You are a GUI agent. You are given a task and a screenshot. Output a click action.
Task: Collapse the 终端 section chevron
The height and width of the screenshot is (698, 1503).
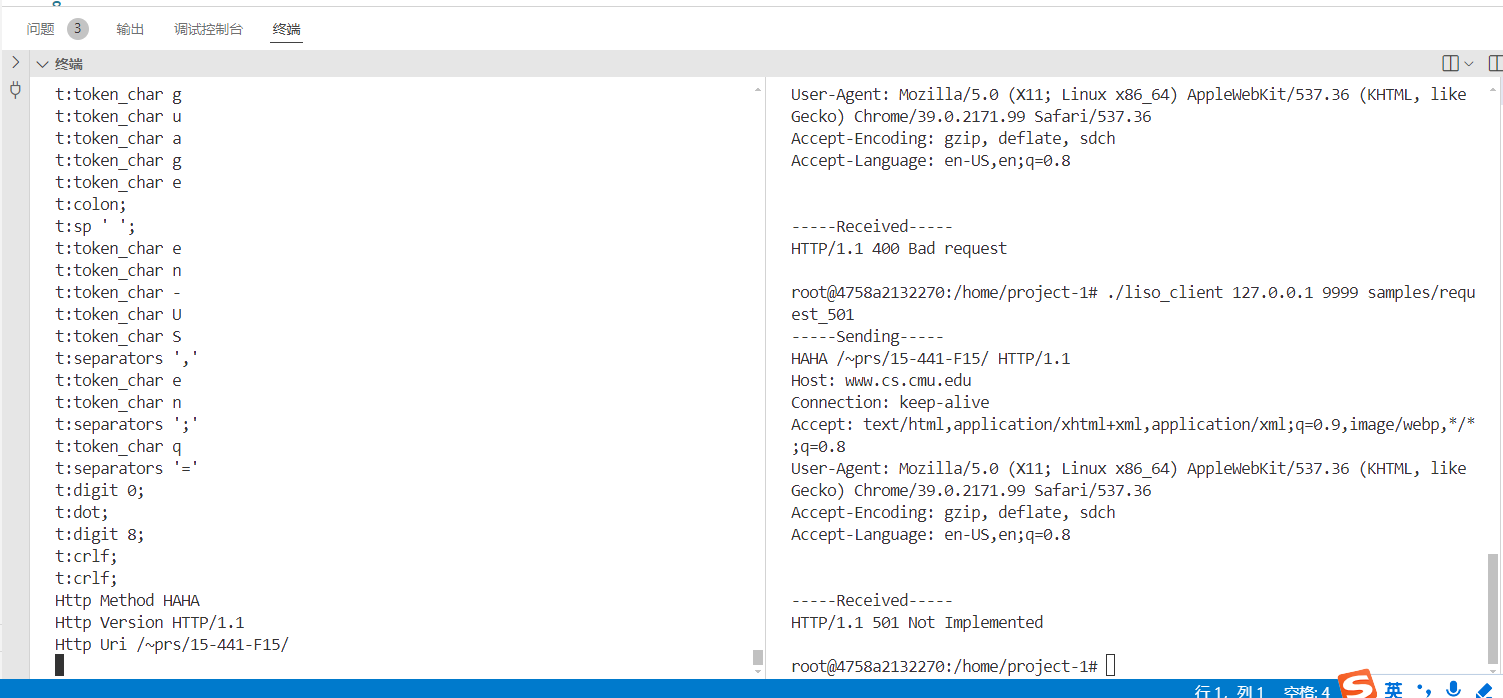42,64
